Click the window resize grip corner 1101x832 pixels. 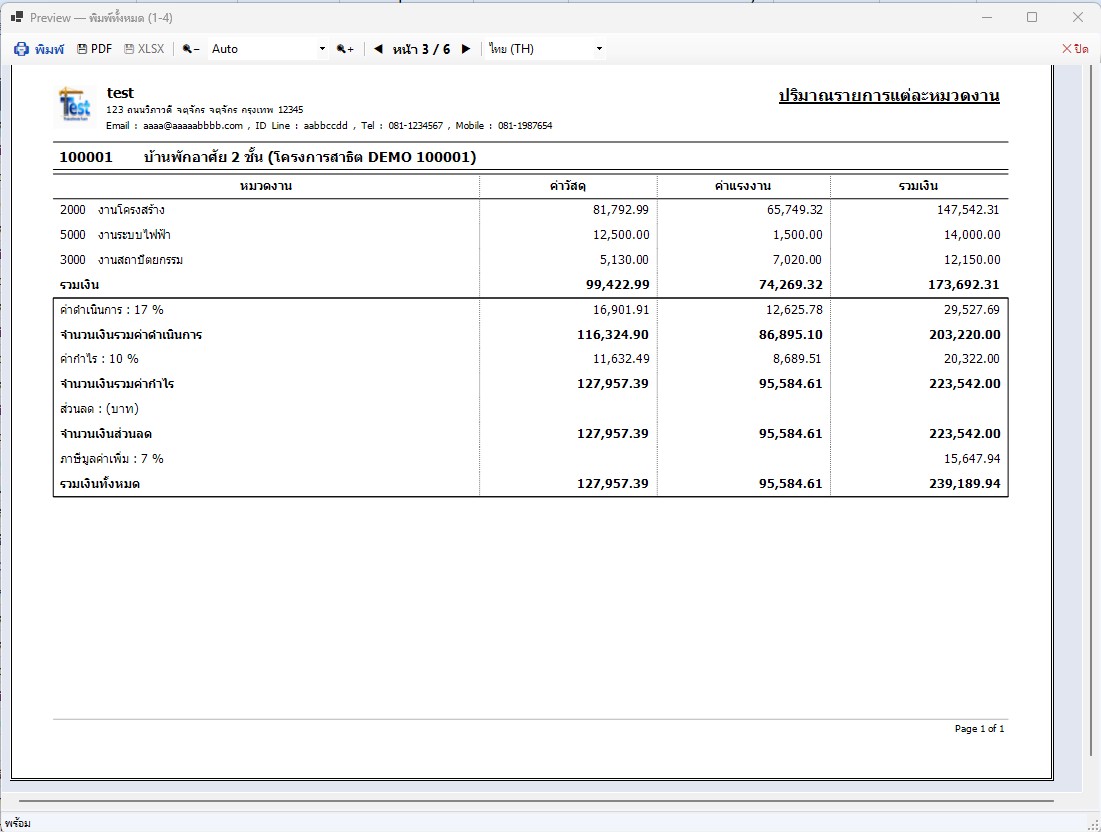(1094, 825)
